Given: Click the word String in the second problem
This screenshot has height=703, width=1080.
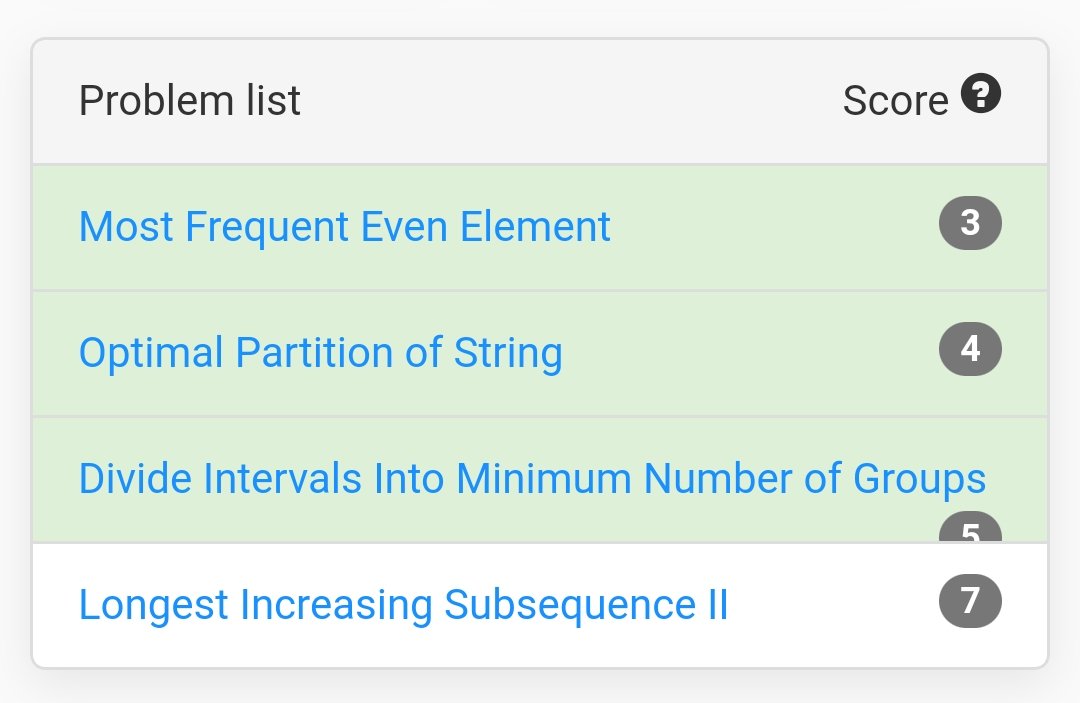Looking at the screenshot, I should pos(508,353).
